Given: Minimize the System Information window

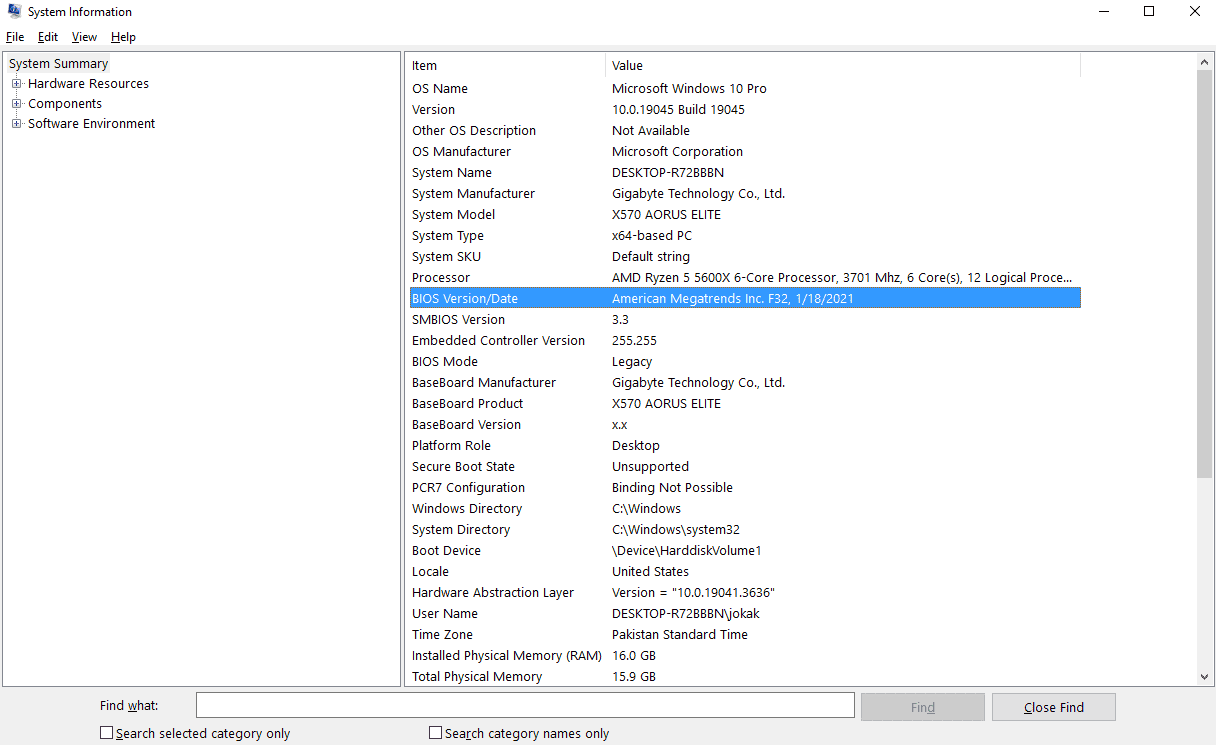Looking at the screenshot, I should pyautogui.click(x=1104, y=12).
